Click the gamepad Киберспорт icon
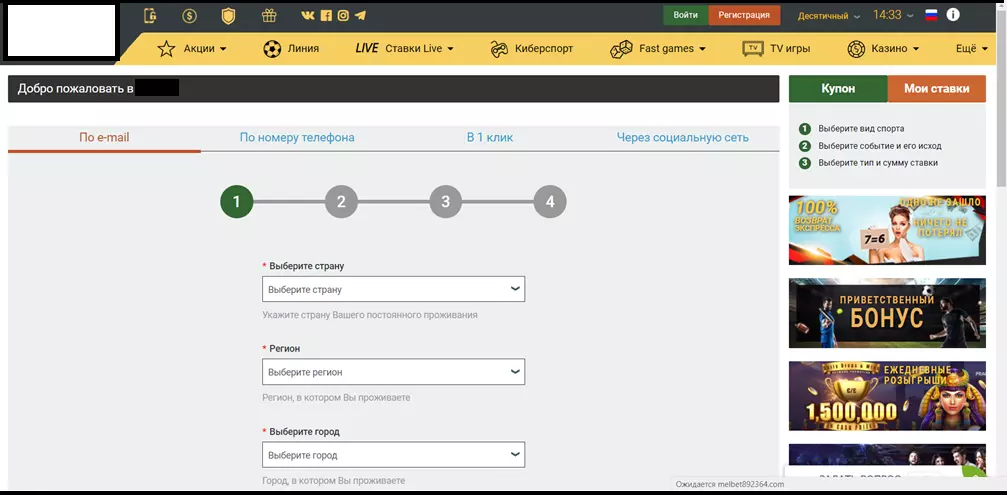This screenshot has height=495, width=1007. tap(499, 49)
